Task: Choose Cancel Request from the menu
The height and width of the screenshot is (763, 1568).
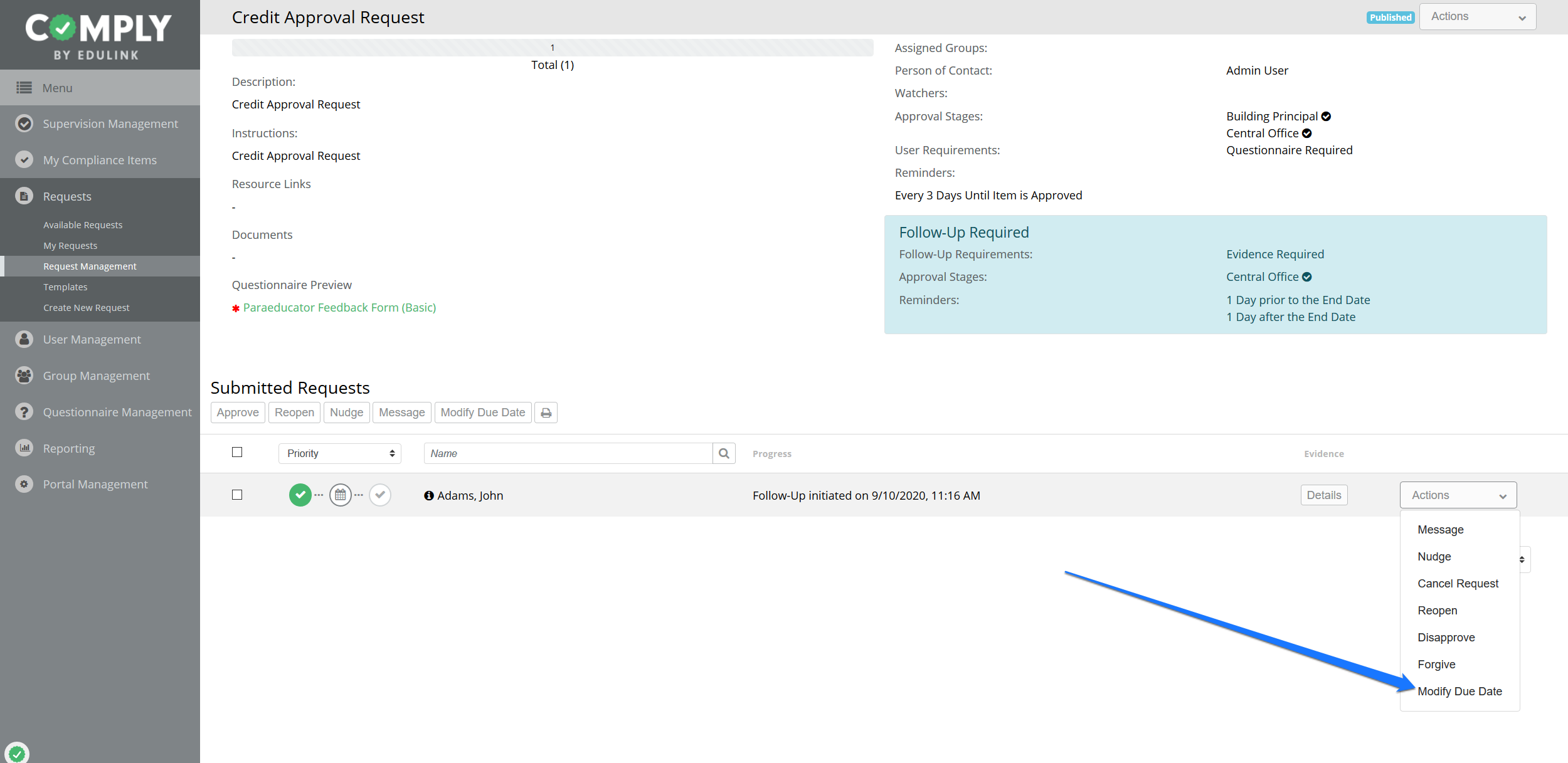Action: point(1458,584)
